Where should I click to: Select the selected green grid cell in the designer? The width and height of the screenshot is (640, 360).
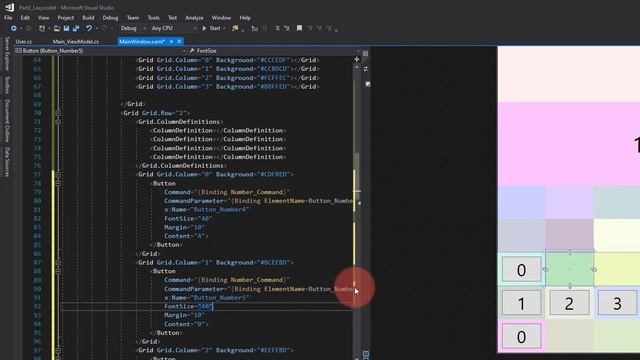coord(569,269)
